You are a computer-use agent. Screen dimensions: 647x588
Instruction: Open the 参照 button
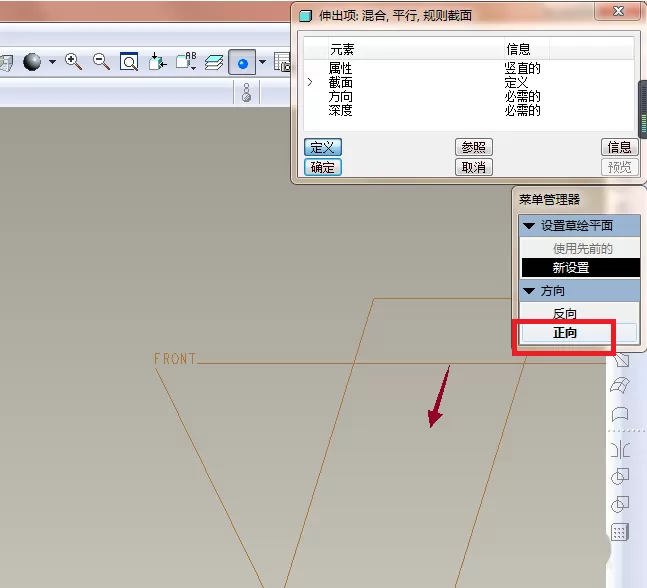[x=474, y=147]
